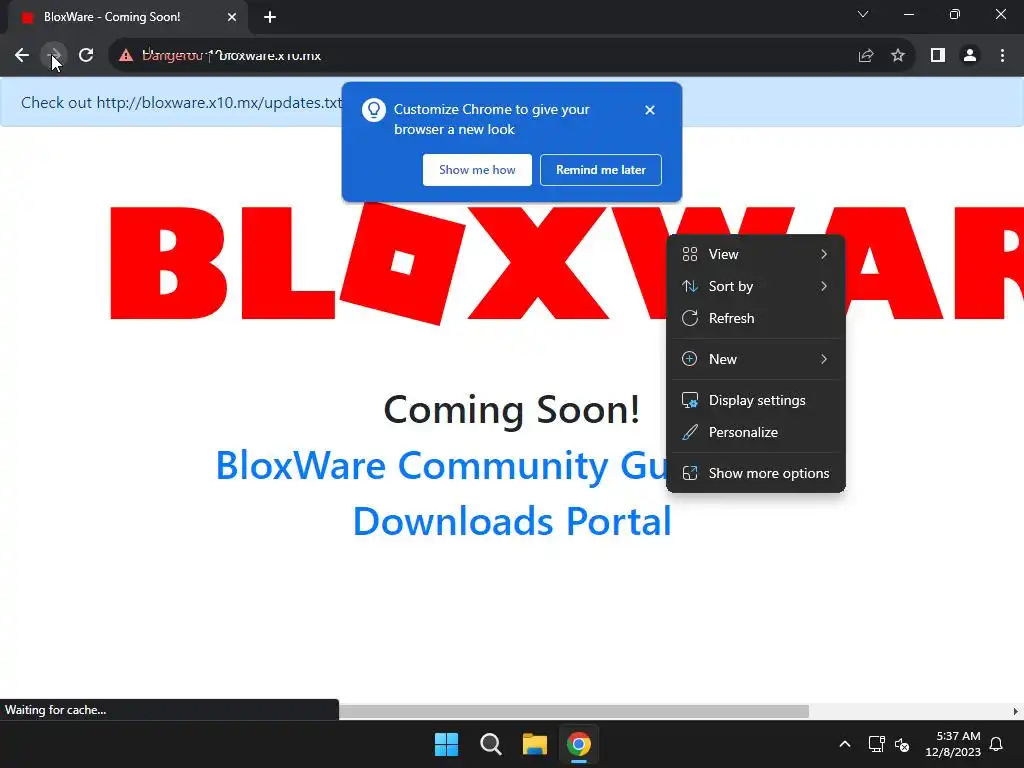The width and height of the screenshot is (1024, 768).
Task: Show hidden tray icons chevron
Action: 844,744
